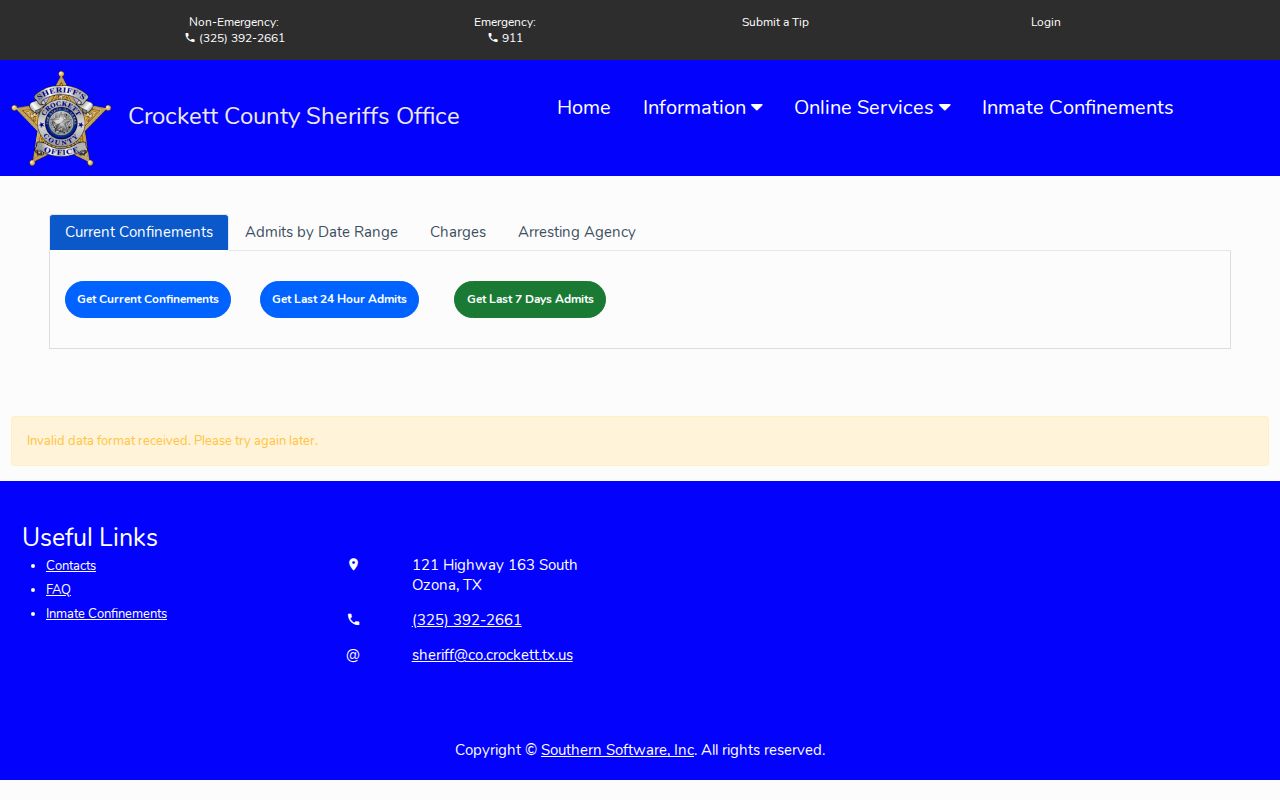Click the non-emergency number in the top bar
This screenshot has width=1280, height=800.
(x=242, y=38)
